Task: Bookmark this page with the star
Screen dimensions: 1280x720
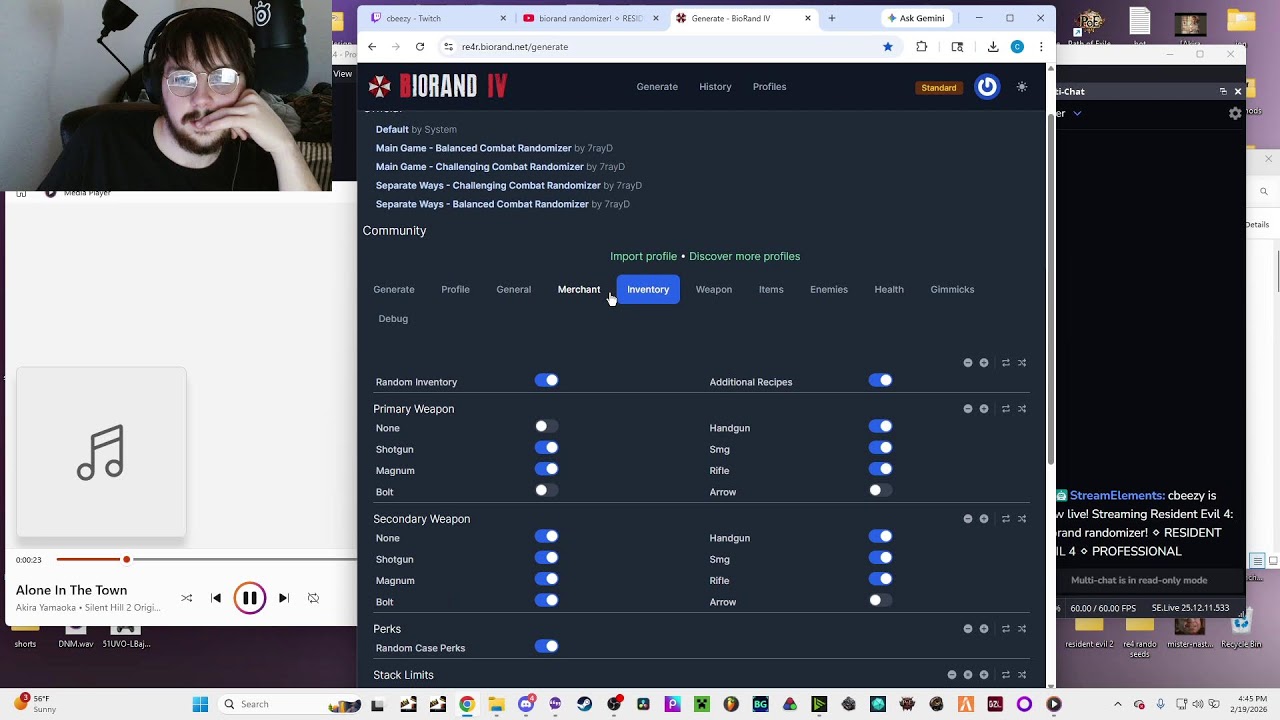Action: point(887,46)
